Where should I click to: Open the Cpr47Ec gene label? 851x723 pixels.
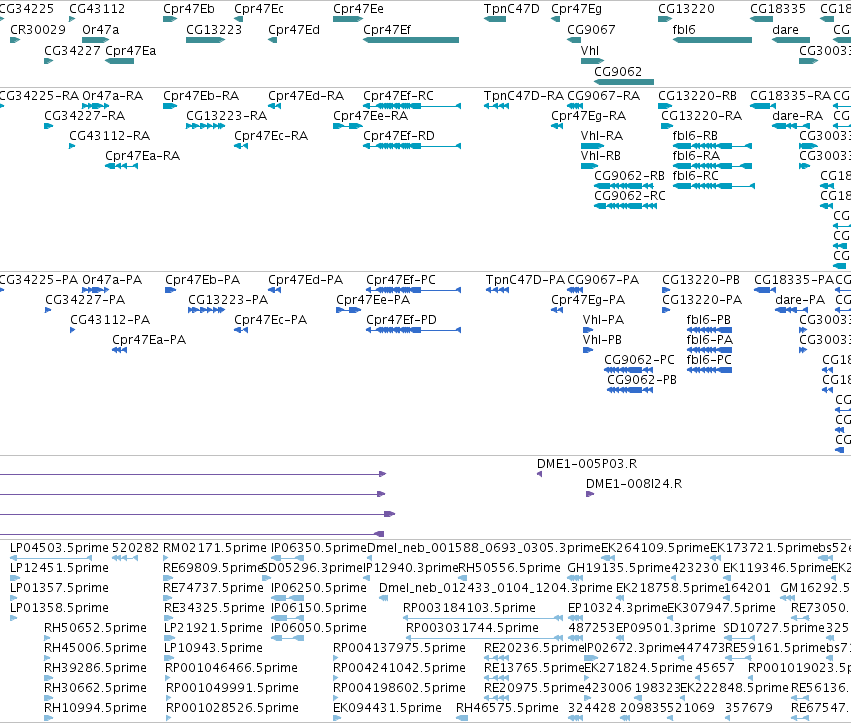(x=259, y=9)
